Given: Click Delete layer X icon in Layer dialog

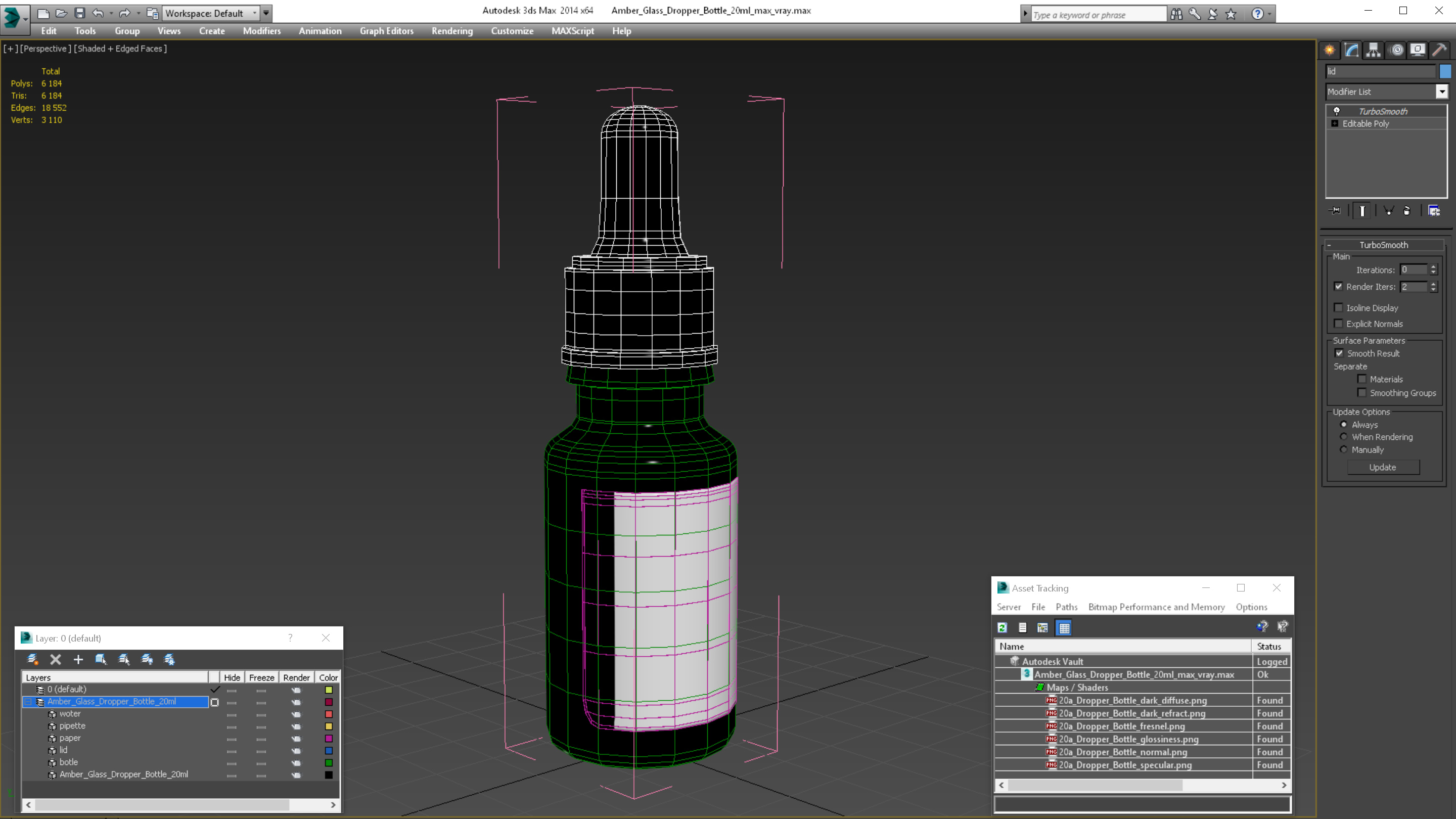Looking at the screenshot, I should pos(56,659).
